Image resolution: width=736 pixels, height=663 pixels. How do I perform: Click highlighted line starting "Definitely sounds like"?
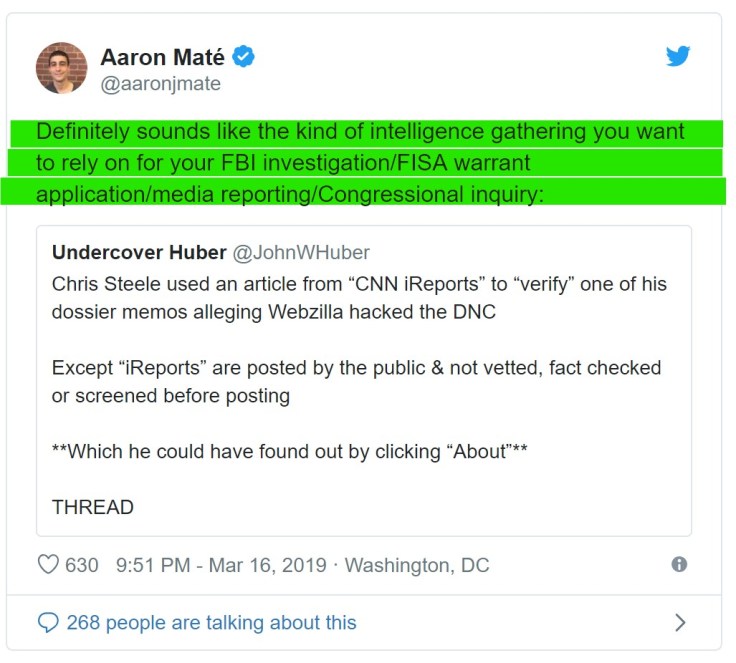[x=360, y=132]
